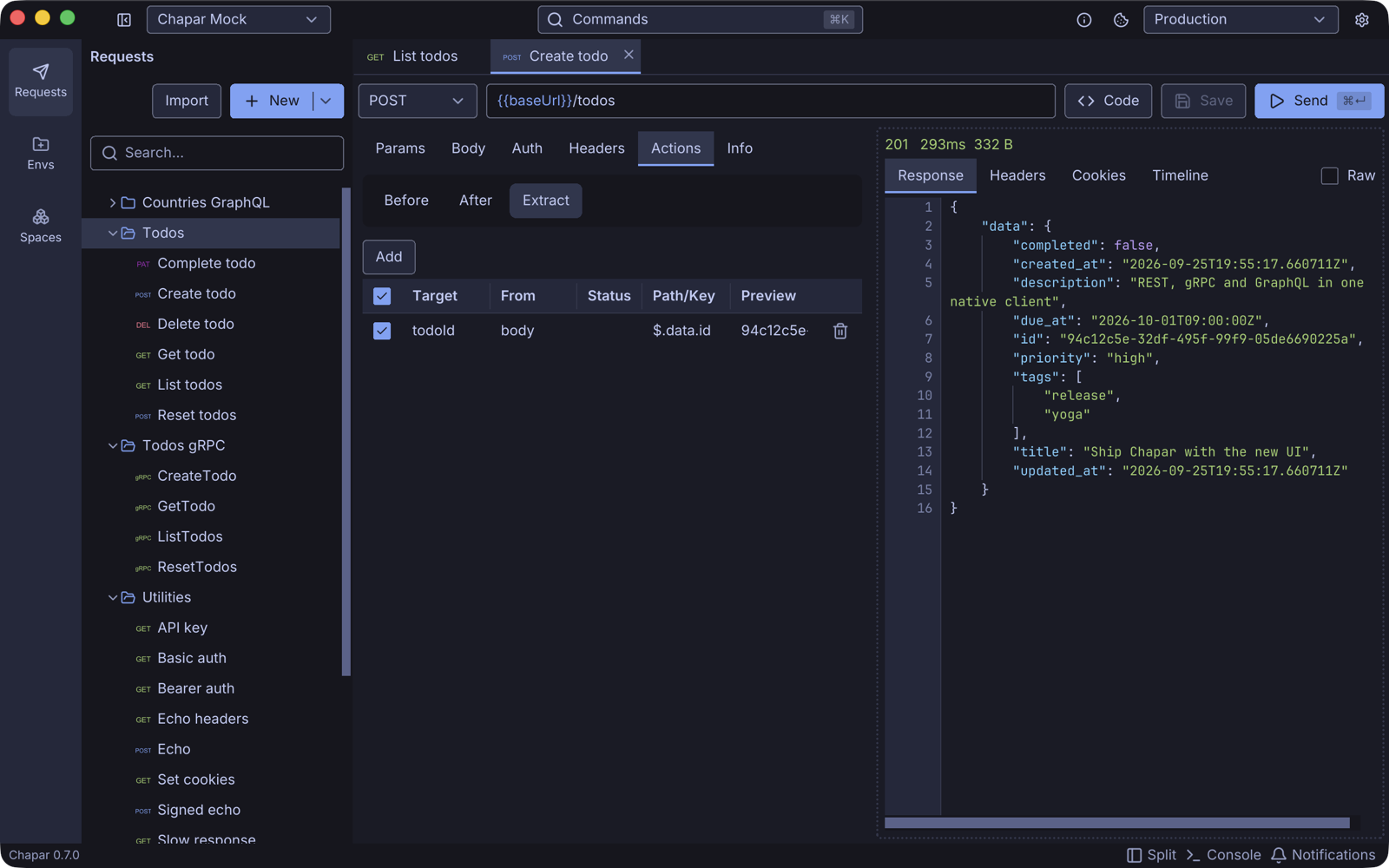
Task: Open the Params tab
Action: click(x=400, y=148)
